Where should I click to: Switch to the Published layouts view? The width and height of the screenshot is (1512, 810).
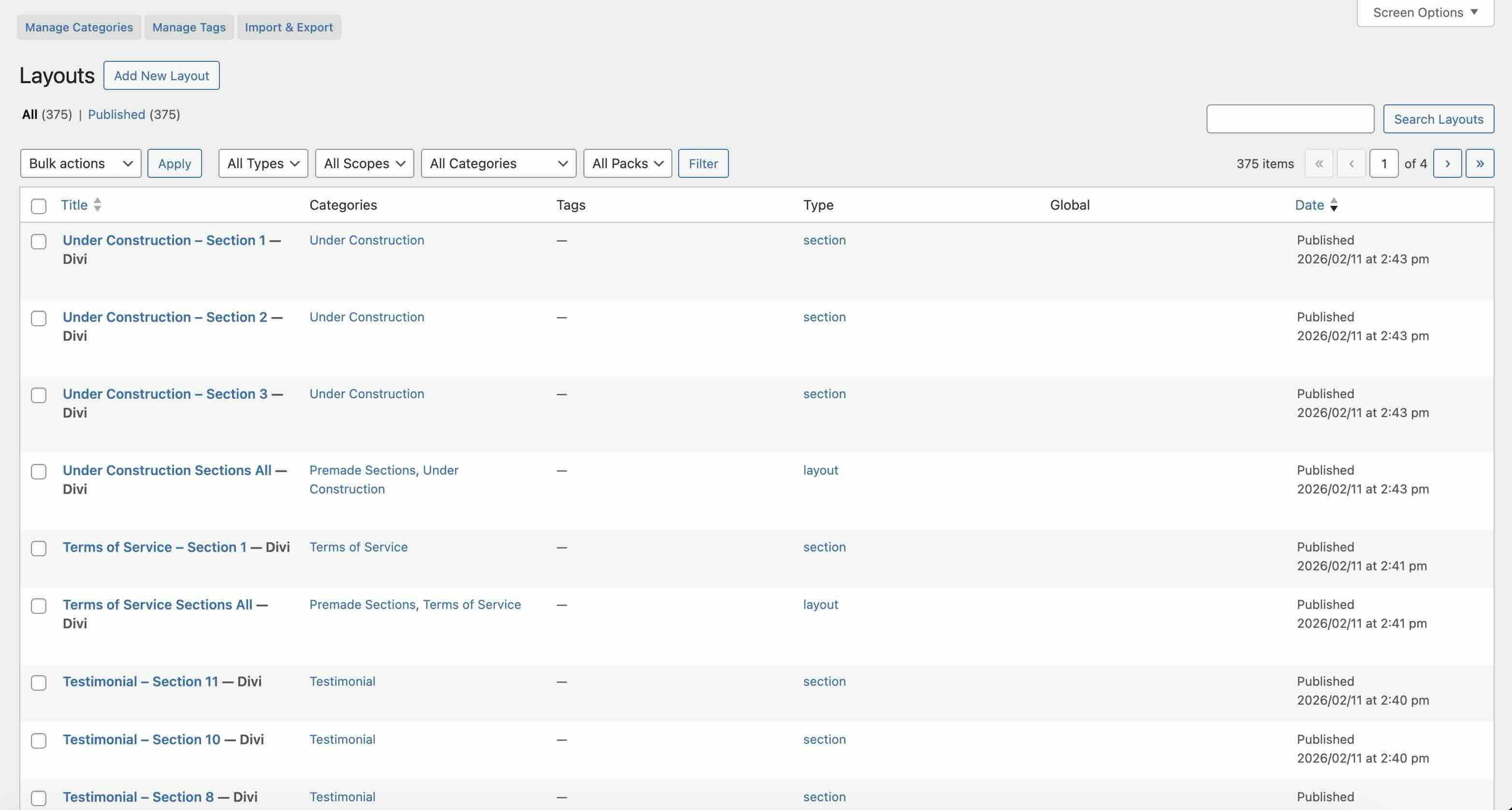point(116,114)
